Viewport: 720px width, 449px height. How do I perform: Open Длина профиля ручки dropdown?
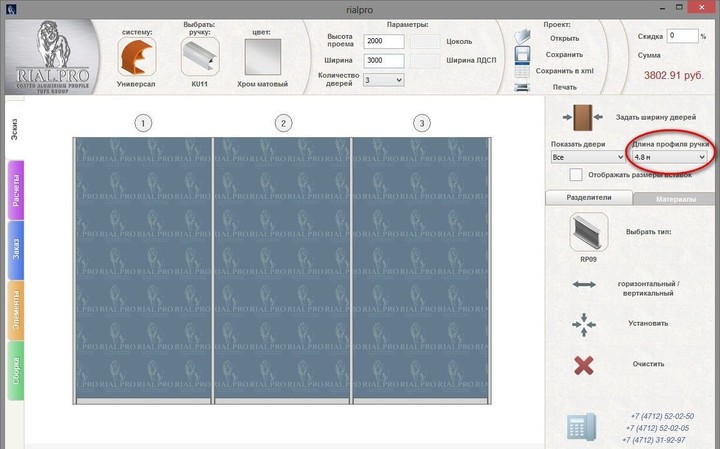pos(669,157)
